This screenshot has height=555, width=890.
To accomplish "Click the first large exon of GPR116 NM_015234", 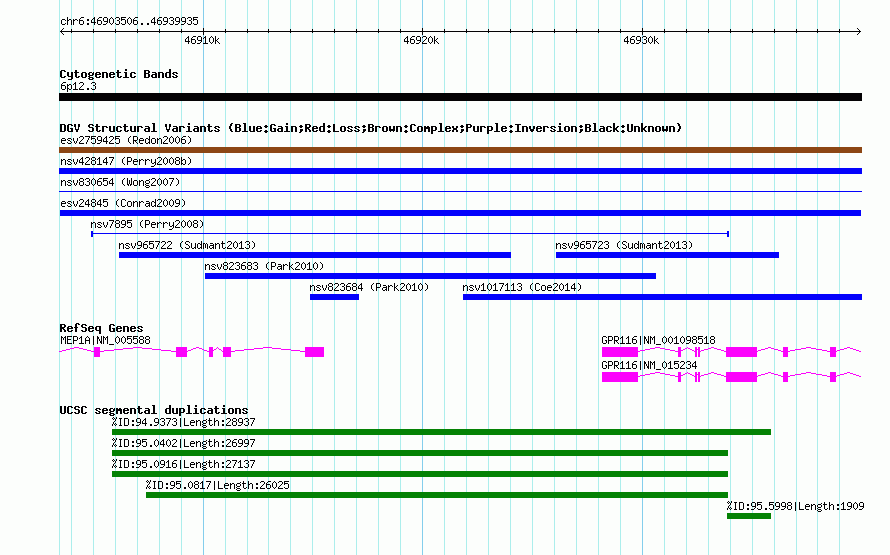I will (x=620, y=377).
